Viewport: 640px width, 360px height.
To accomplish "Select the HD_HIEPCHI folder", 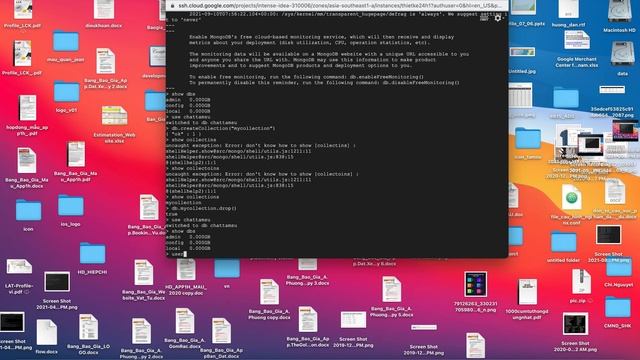I will tap(92, 253).
